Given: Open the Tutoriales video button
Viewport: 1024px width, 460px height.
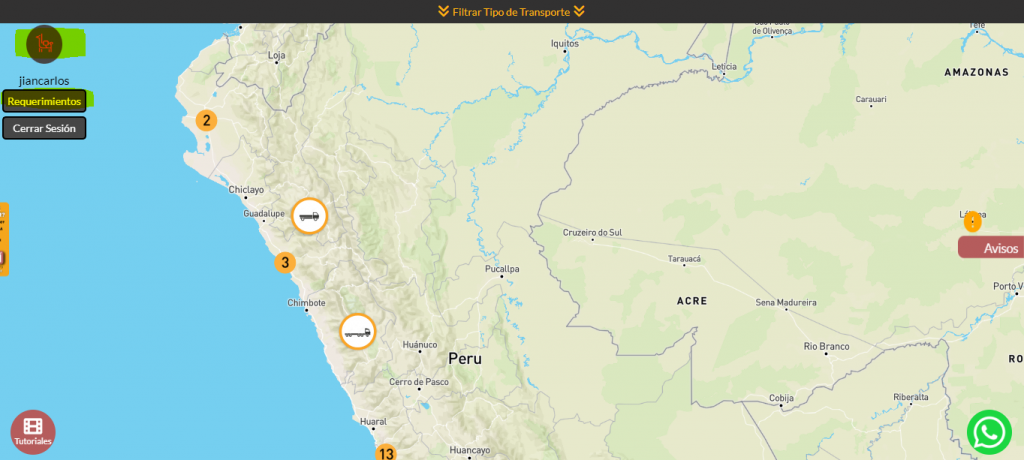Looking at the screenshot, I should point(33,431).
